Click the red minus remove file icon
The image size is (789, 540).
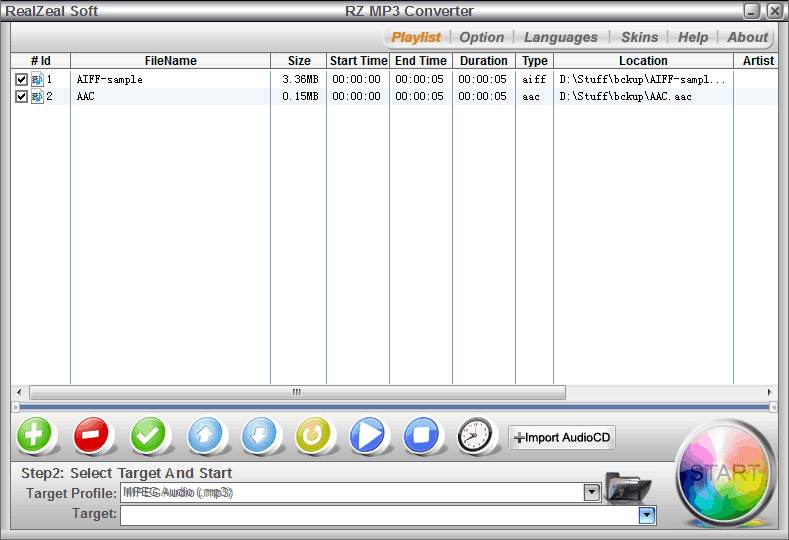[92, 434]
